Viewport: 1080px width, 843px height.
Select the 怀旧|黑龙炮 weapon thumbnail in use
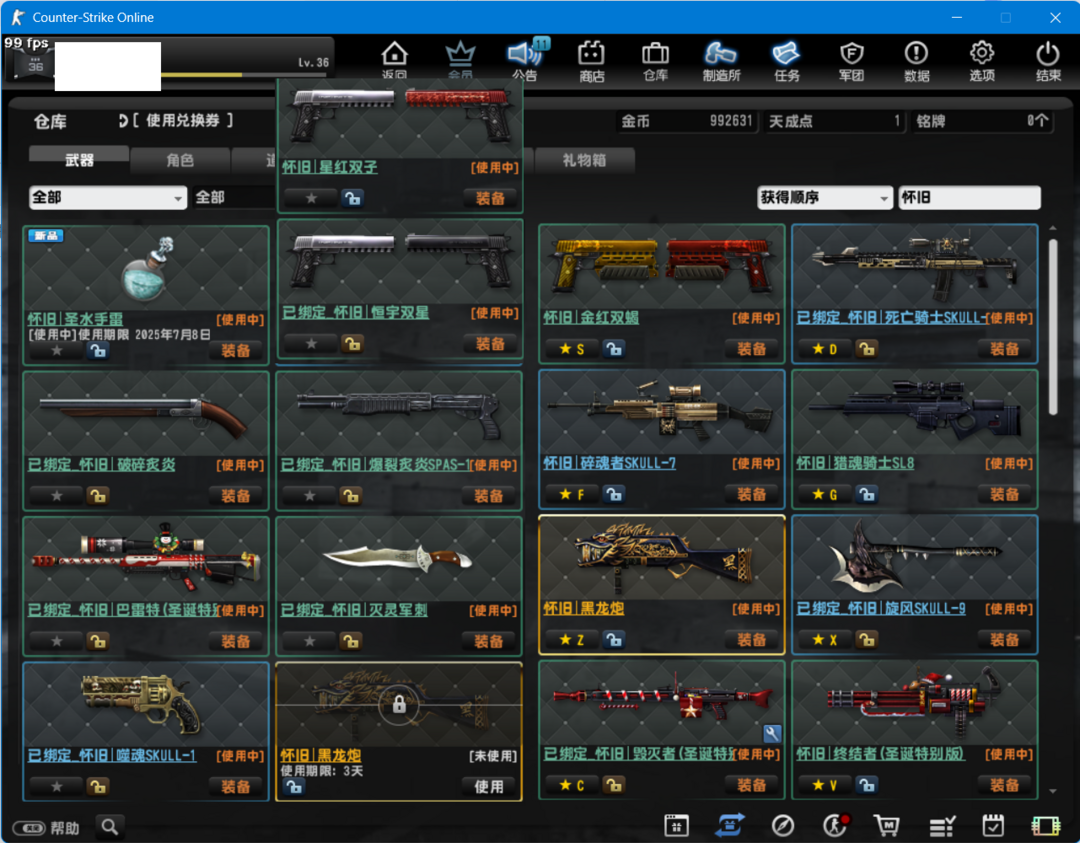click(661, 559)
